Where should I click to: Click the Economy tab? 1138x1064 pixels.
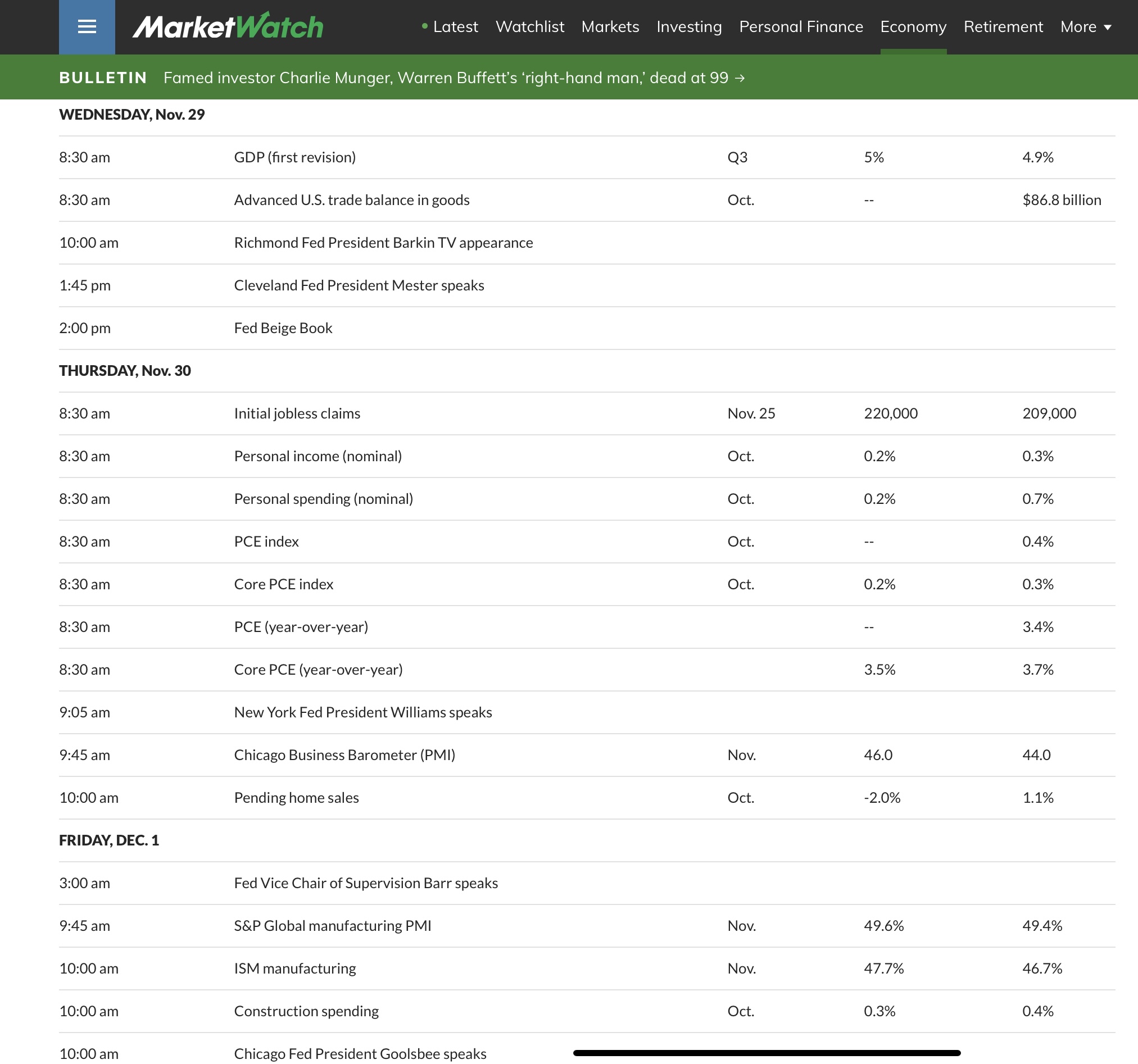[x=913, y=27]
